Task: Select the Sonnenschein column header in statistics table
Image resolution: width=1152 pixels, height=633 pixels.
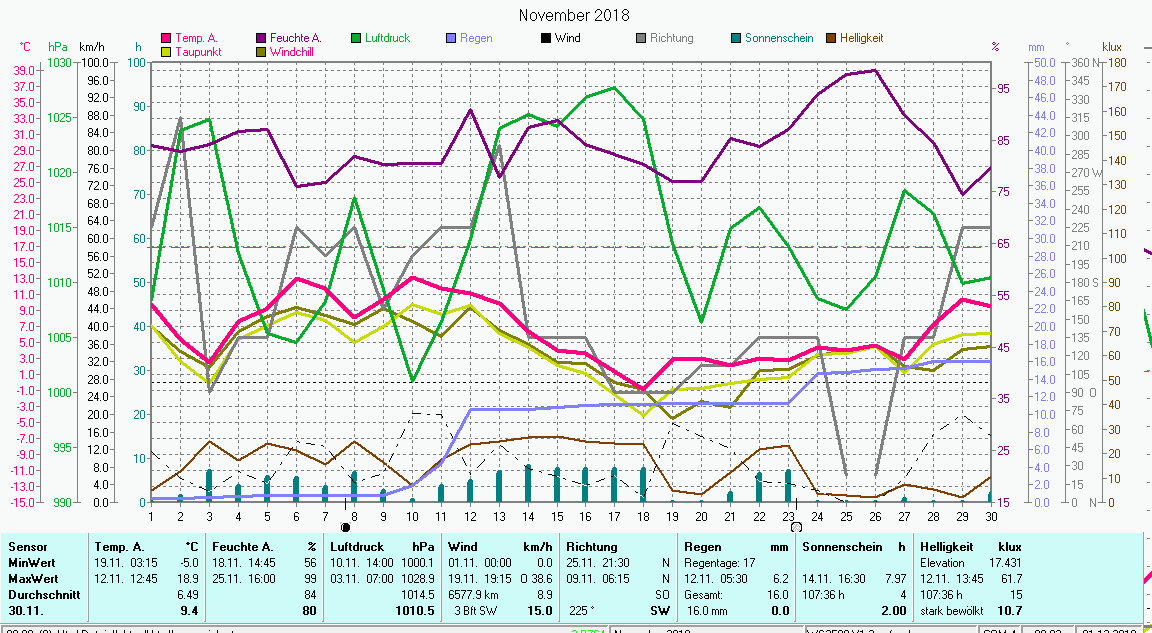Action: 840,547
